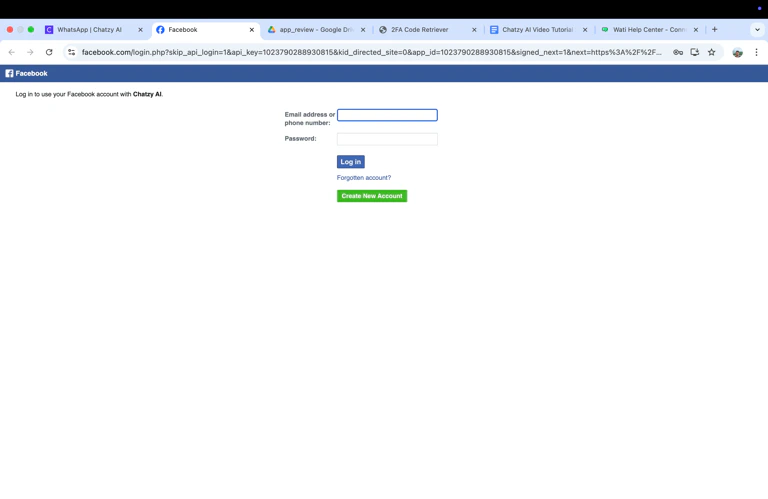Open the password manager key icon
The image size is (768, 499).
coord(678,52)
